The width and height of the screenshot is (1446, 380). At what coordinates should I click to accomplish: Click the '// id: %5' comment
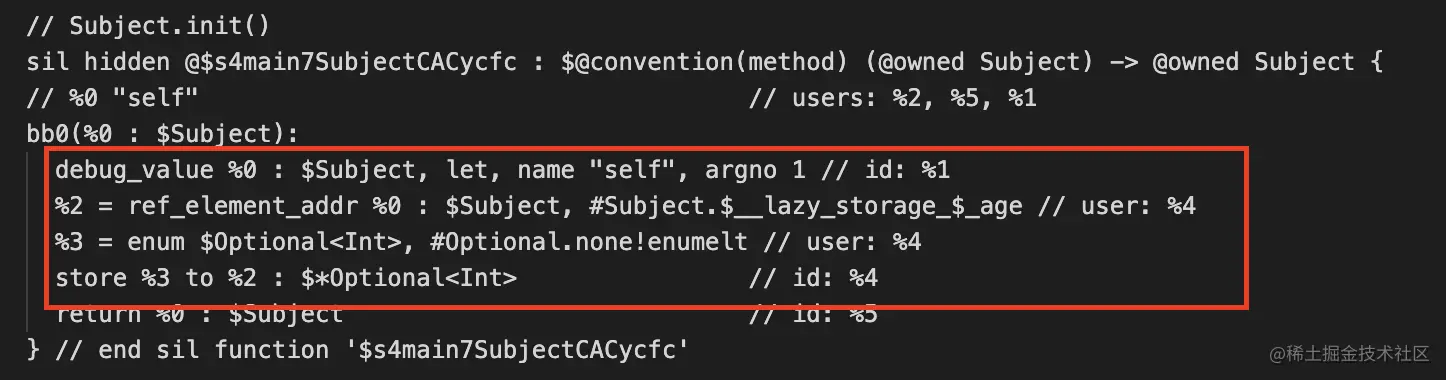(813, 313)
